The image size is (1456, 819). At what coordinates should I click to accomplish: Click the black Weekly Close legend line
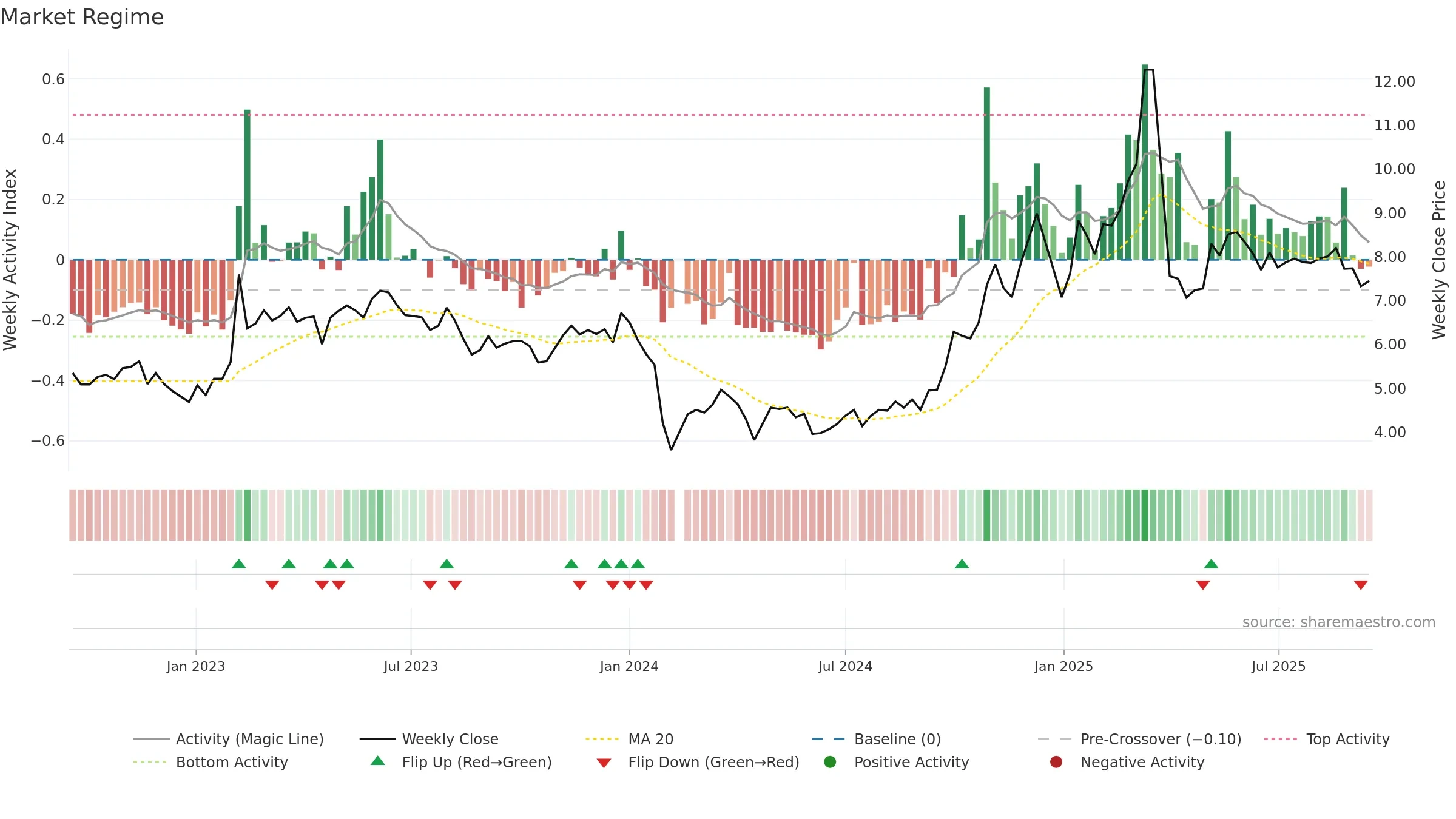pyautogui.click(x=377, y=739)
